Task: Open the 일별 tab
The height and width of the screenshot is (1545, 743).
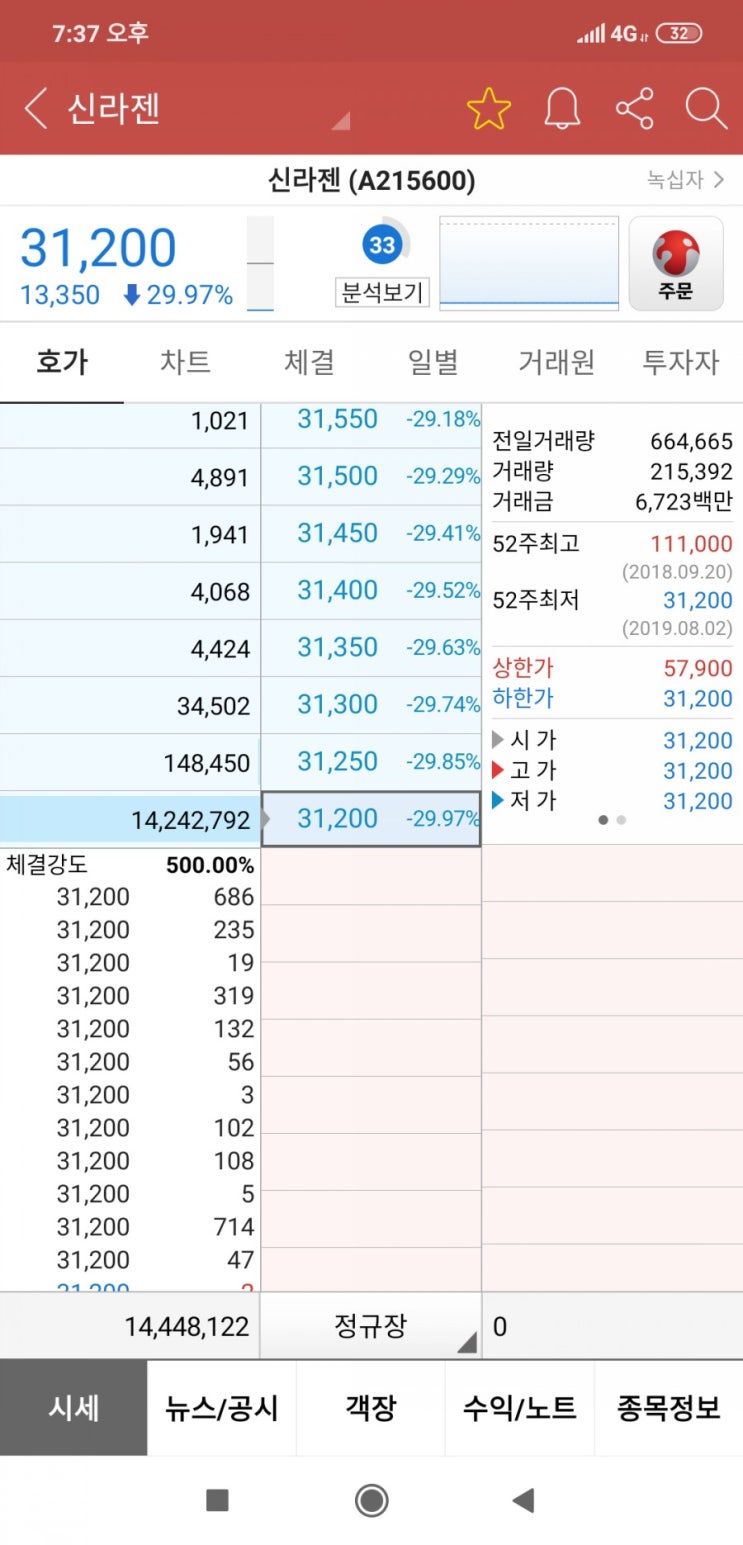Action: (x=433, y=362)
